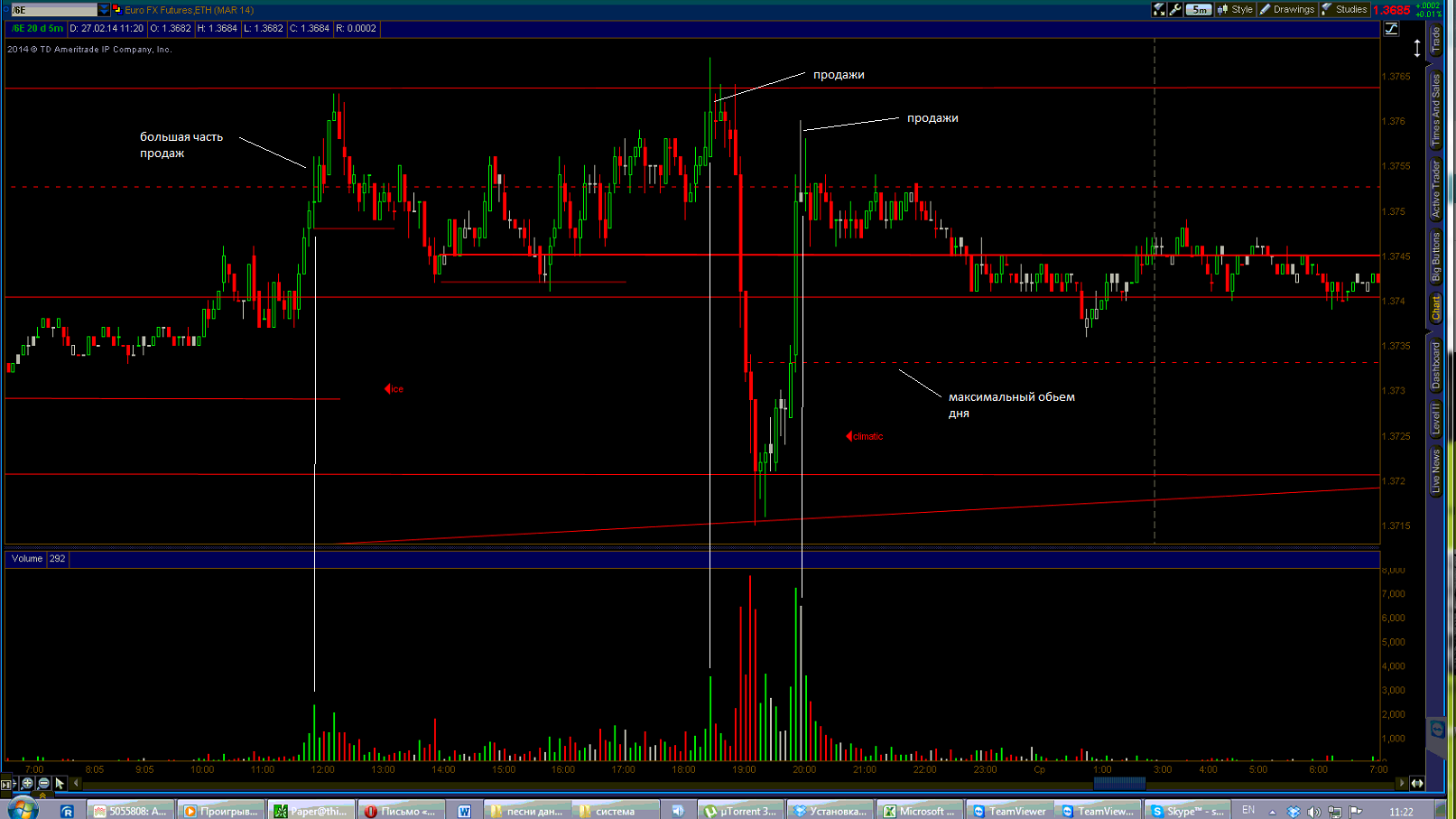Screen dimensions: 1456x819
Task: Open the Big Buttons side tab
Action: [x=1435, y=256]
